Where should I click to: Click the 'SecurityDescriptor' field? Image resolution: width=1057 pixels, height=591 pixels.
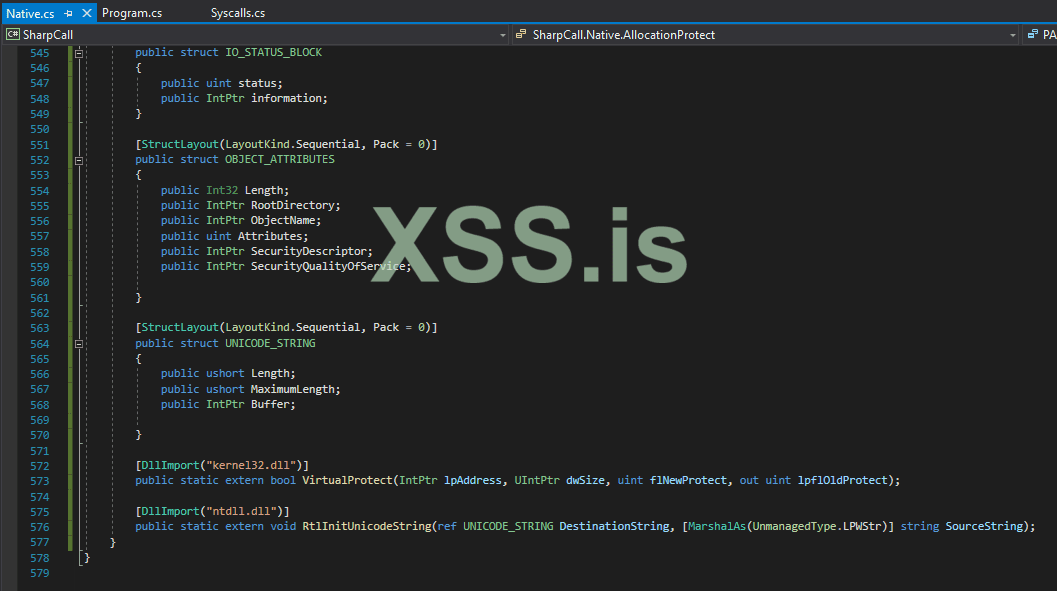pyautogui.click(x=308, y=251)
